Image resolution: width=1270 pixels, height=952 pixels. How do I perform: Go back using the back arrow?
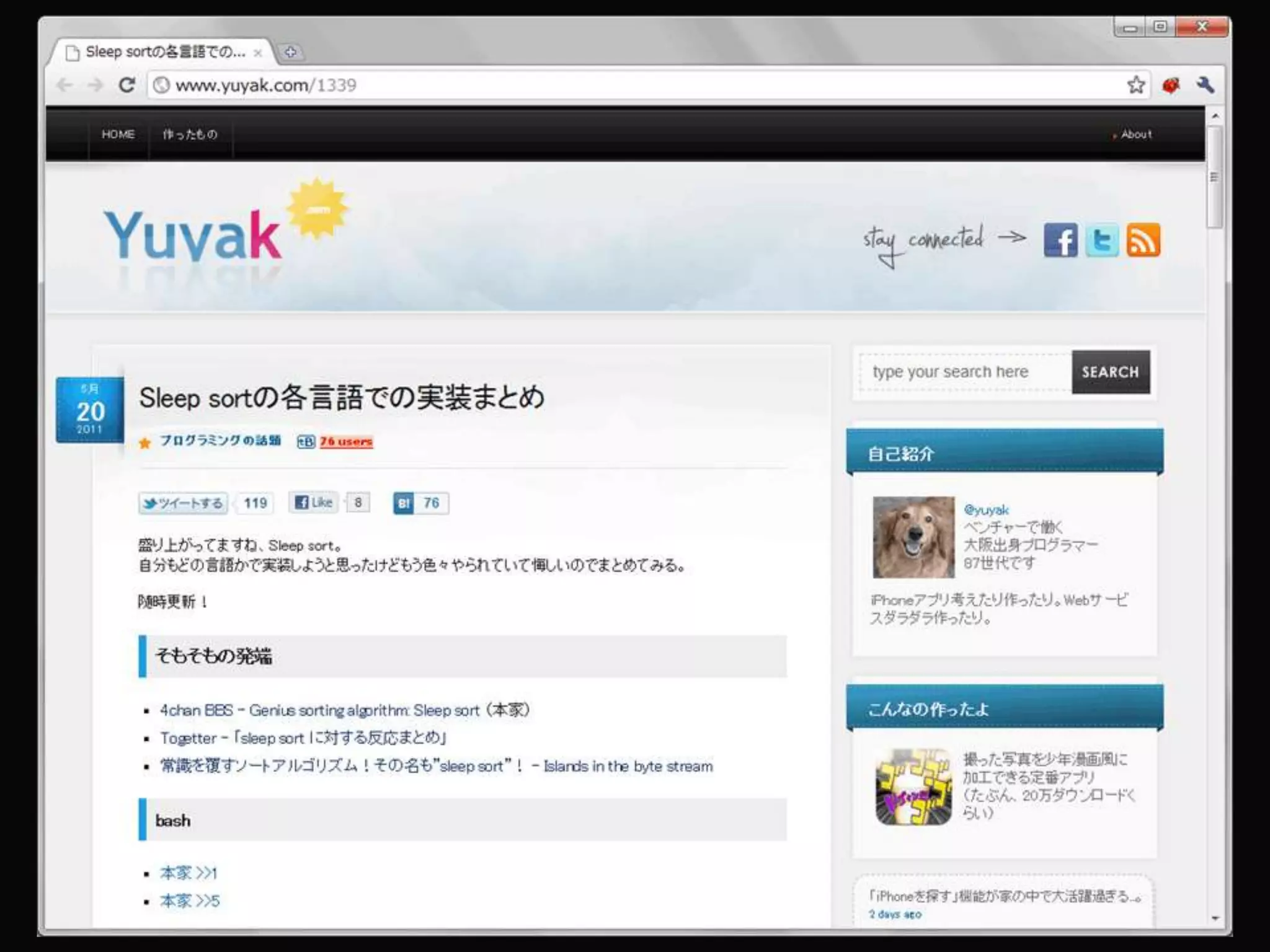(64, 85)
